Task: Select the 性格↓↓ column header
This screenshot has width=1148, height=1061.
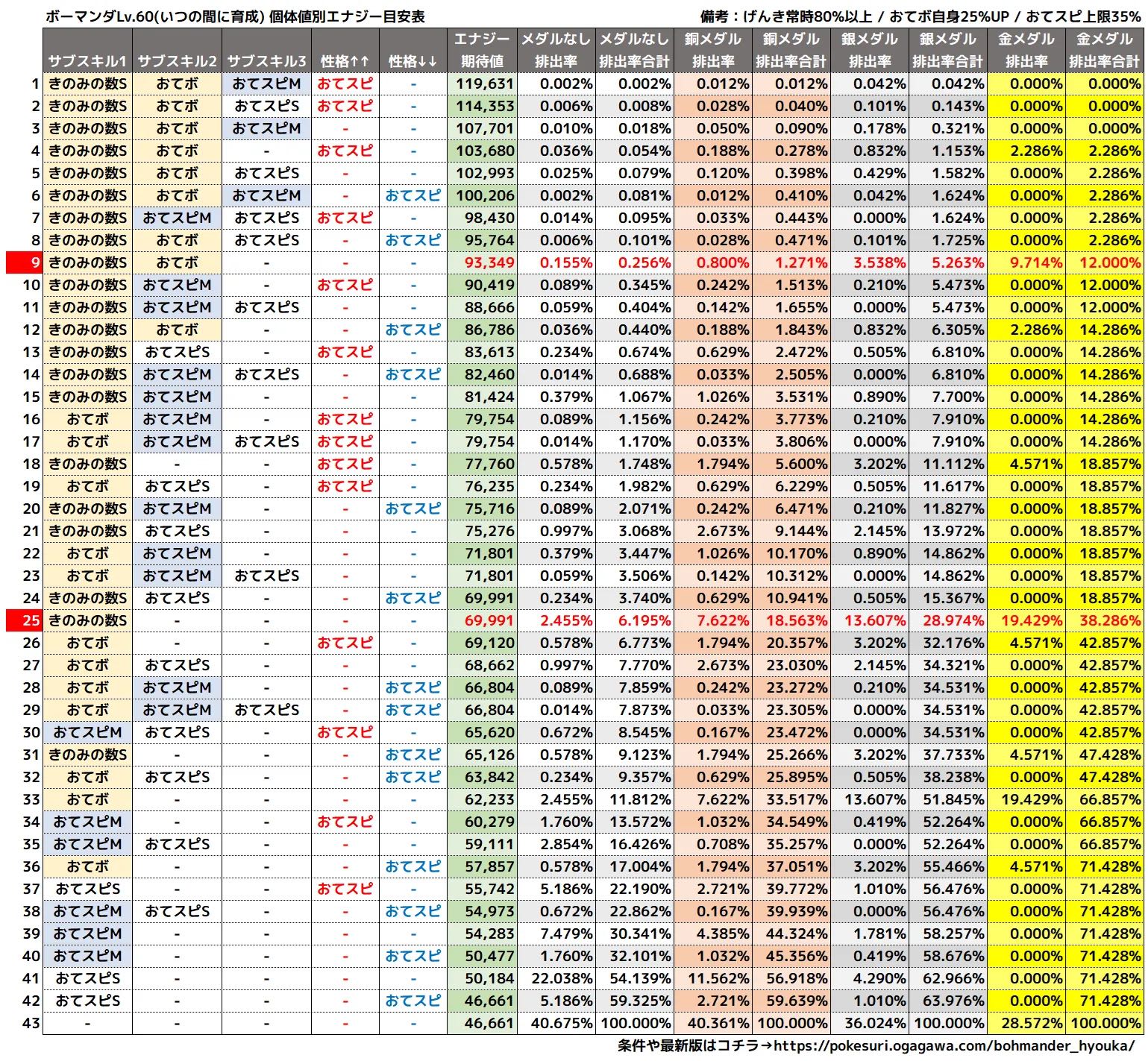Action: point(413,61)
